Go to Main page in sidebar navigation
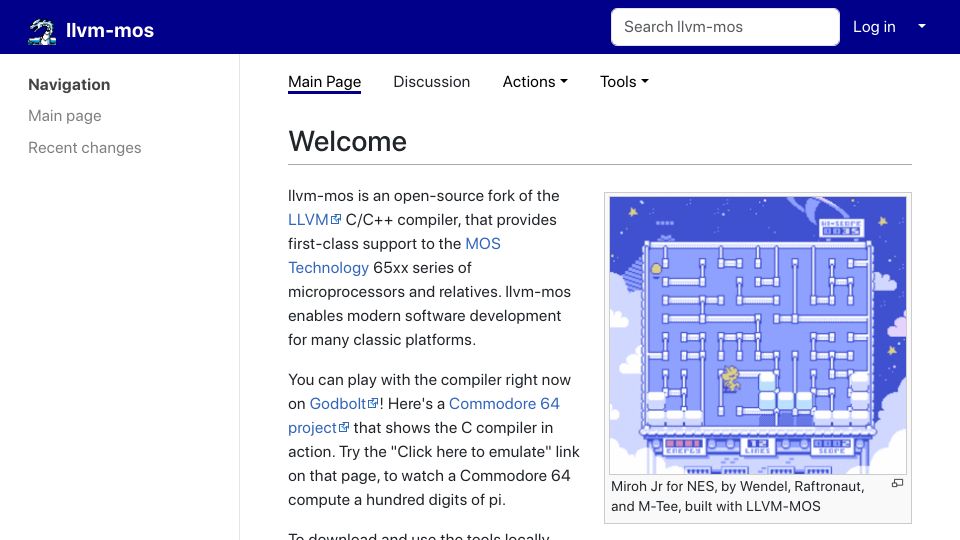 [x=65, y=116]
